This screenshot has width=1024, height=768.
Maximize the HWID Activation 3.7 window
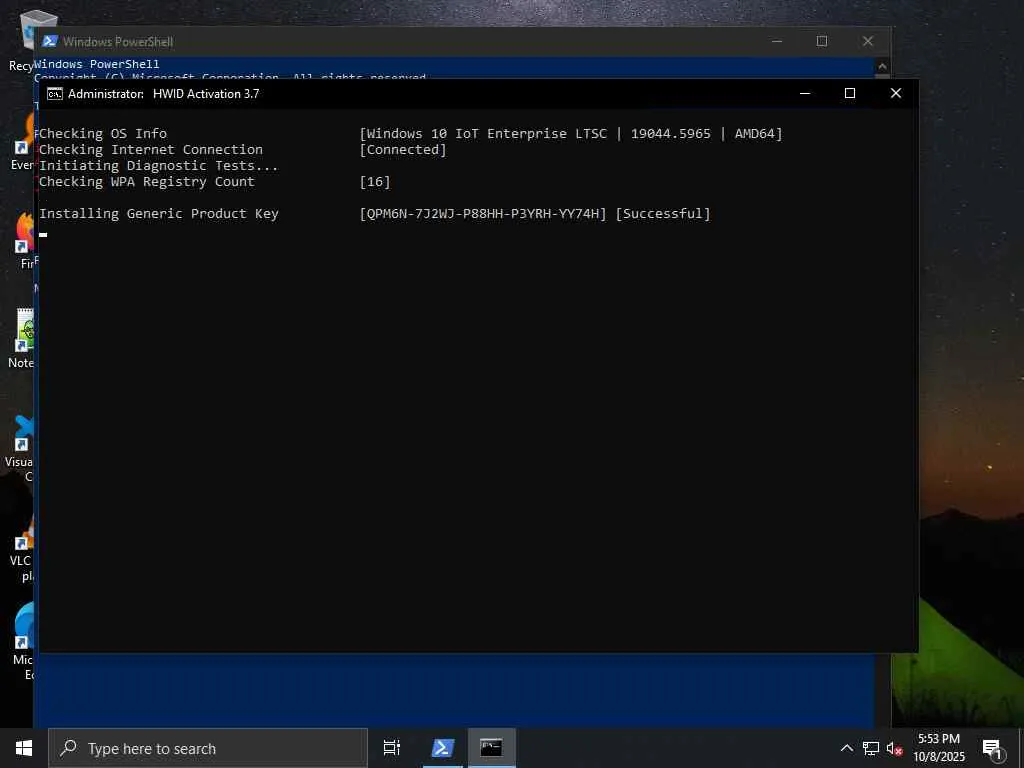(x=850, y=93)
